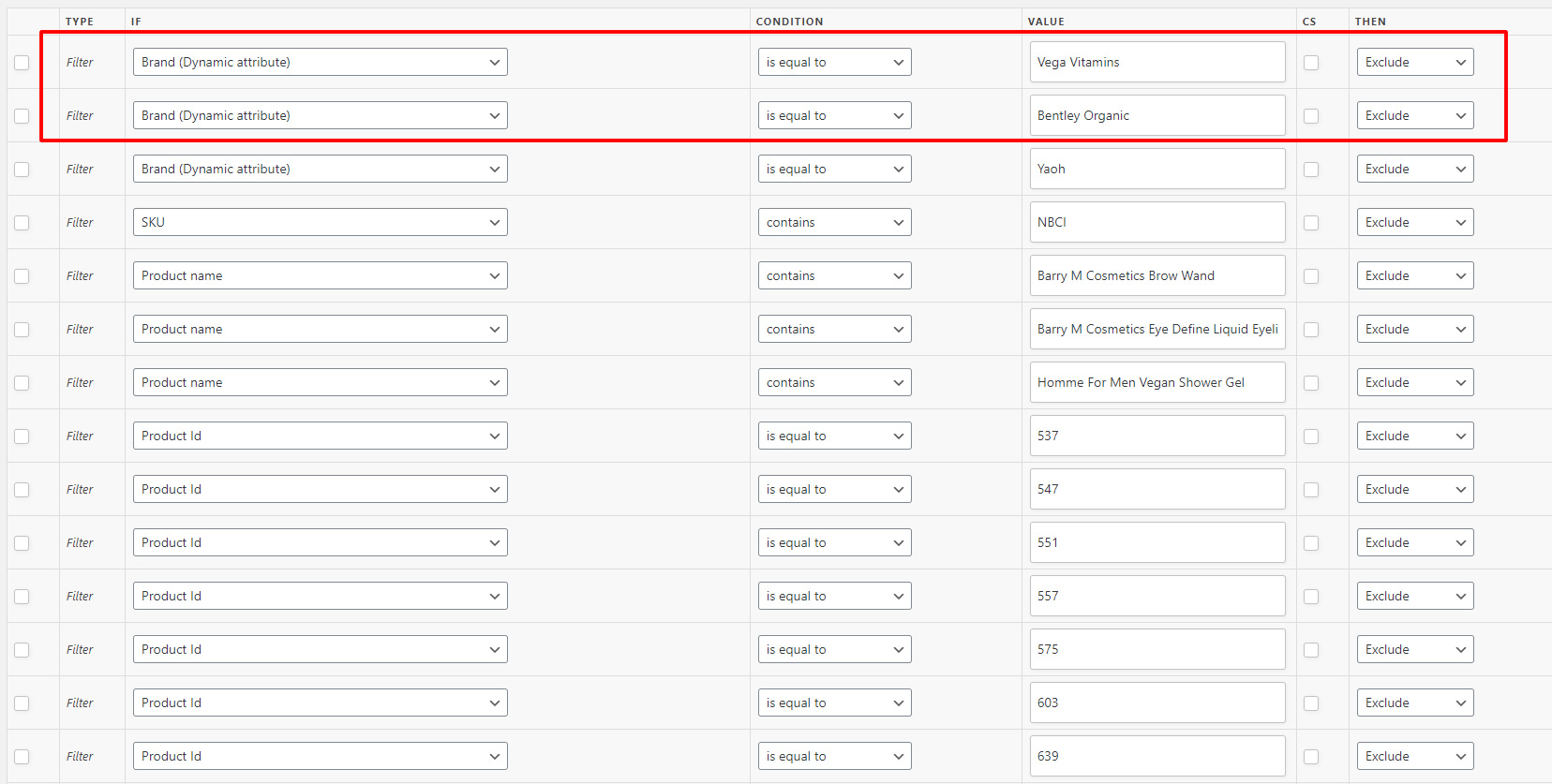
Task: Open Product name dropdown for Homme For Men row
Action: click(x=321, y=382)
